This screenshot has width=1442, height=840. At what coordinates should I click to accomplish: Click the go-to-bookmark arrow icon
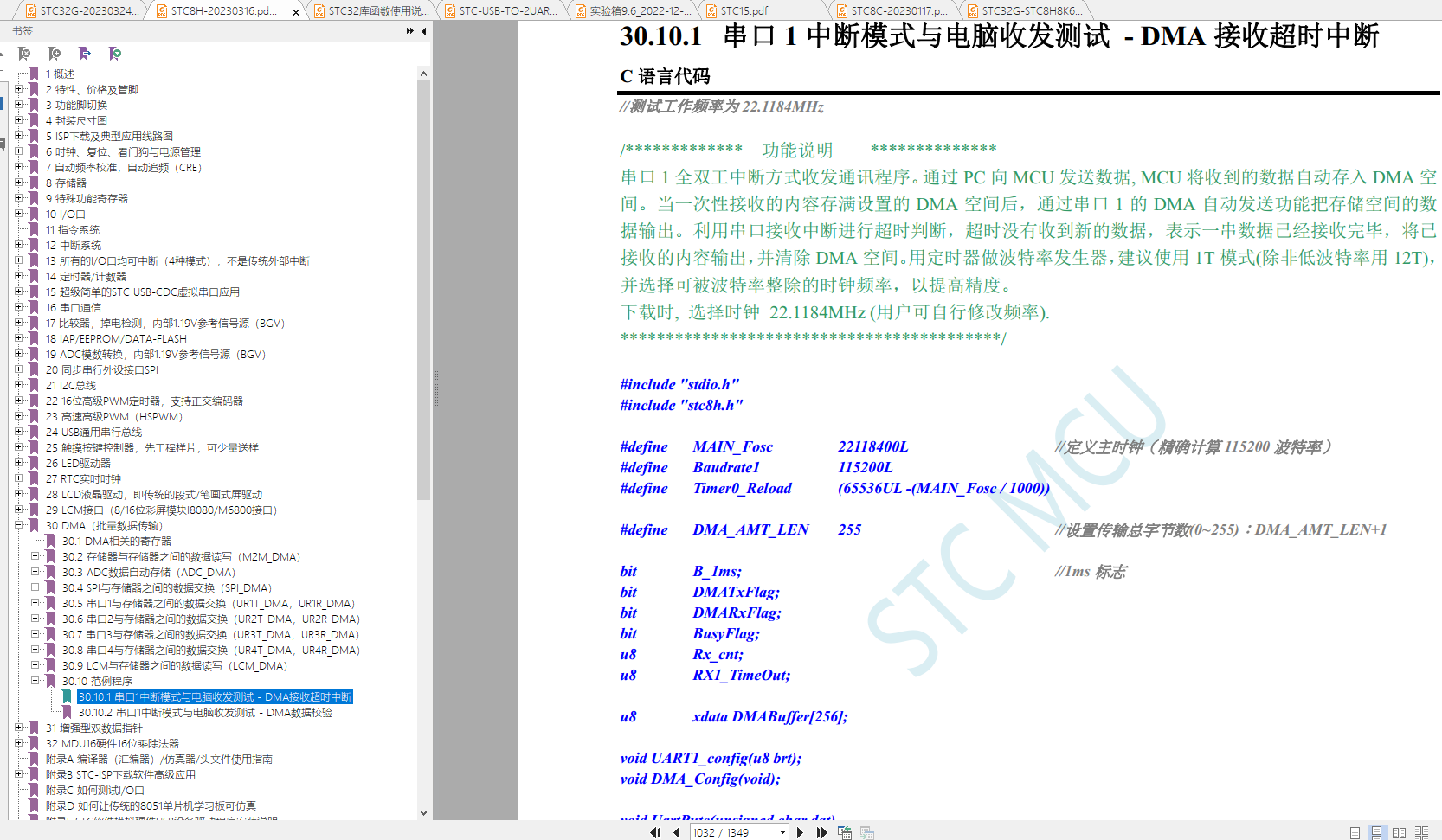pos(84,54)
